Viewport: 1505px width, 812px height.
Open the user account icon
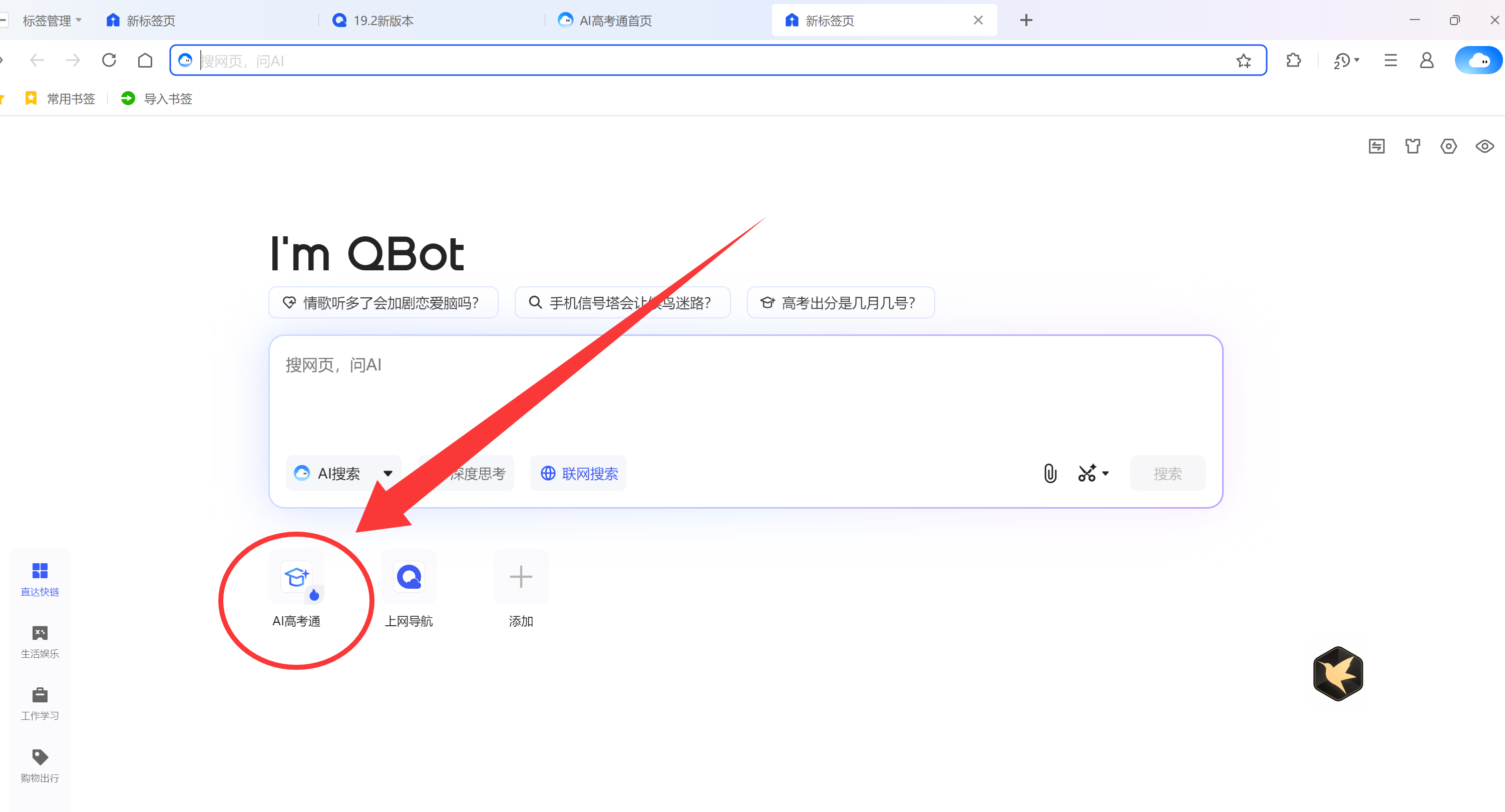tap(1427, 60)
